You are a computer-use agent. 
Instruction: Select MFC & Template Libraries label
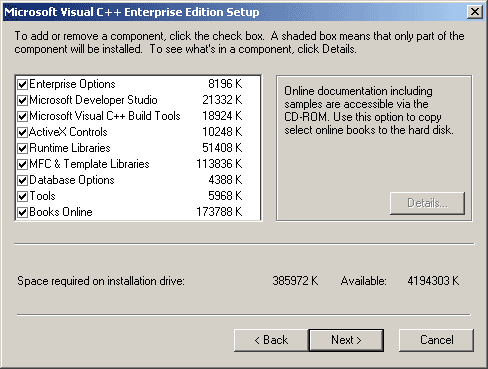pos(89,164)
